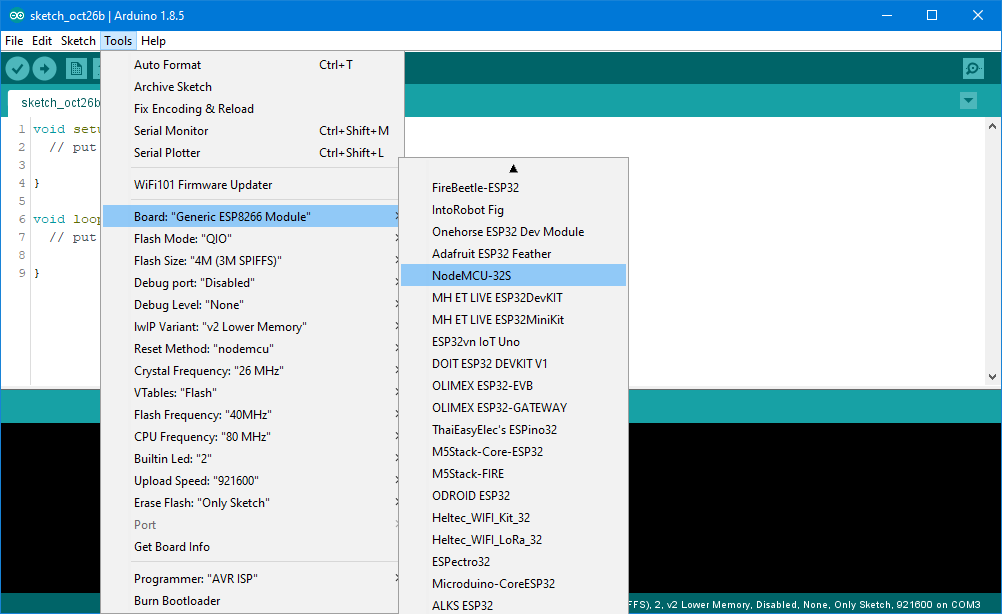Click the Verify button to compile sketch
This screenshot has width=1002, height=614.
pyautogui.click(x=16, y=68)
